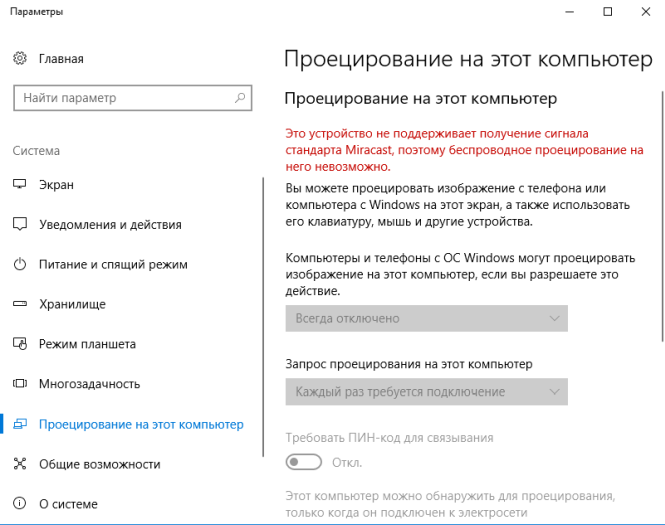Click the Уведомления и действия icon
Screen dimensions: 665x525
point(20,225)
